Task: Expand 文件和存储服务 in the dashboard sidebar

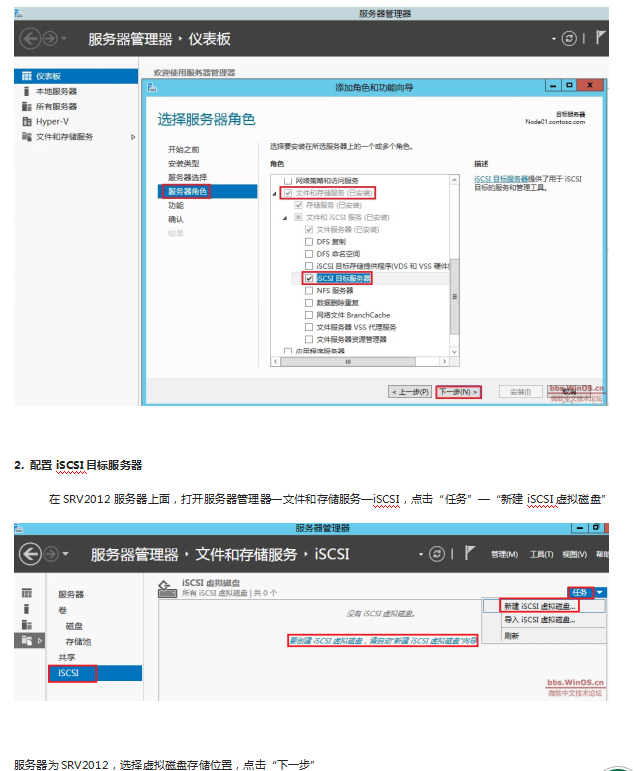Action: pos(133,136)
